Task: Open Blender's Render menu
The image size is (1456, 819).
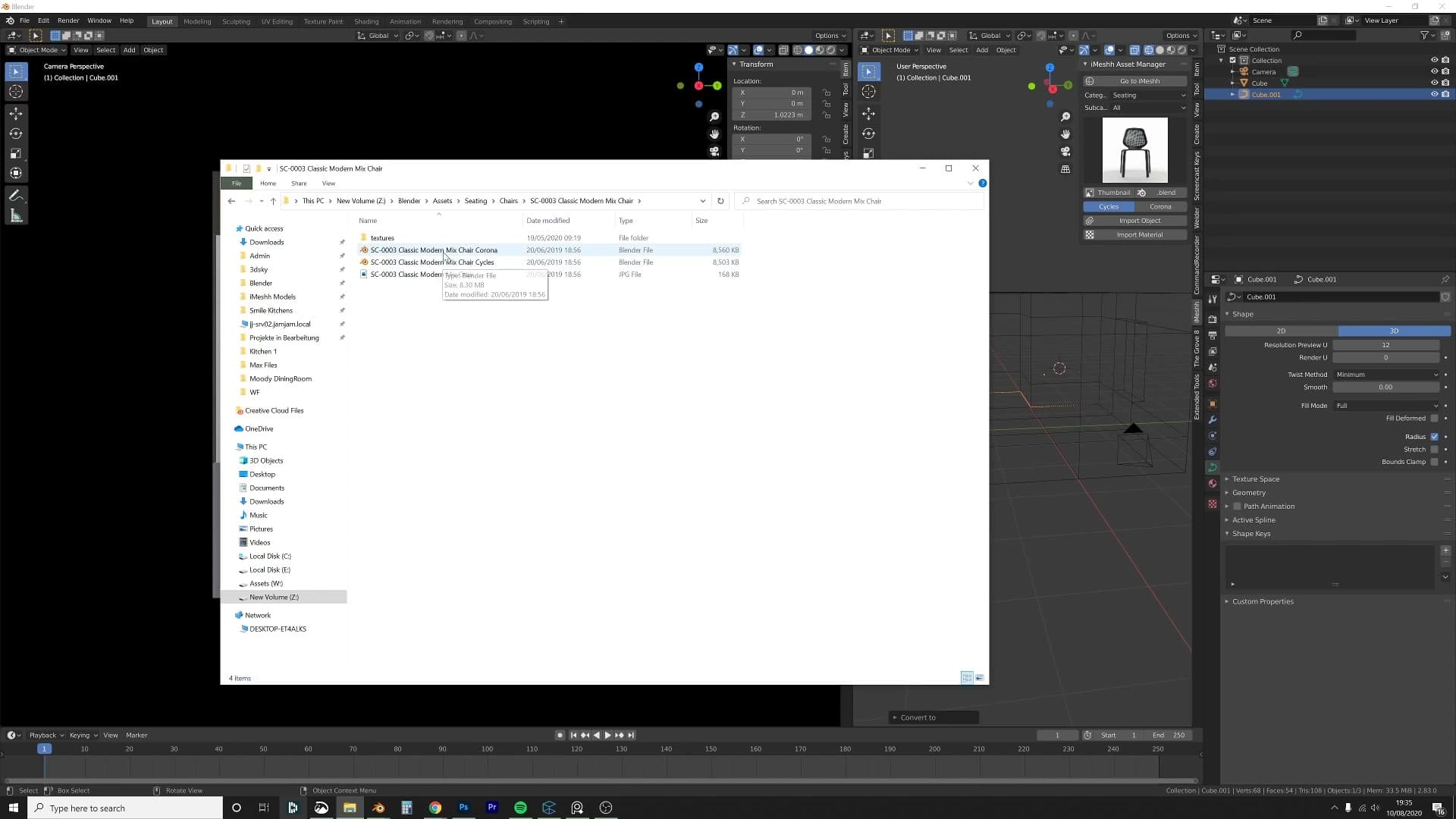Action: pos(68,21)
